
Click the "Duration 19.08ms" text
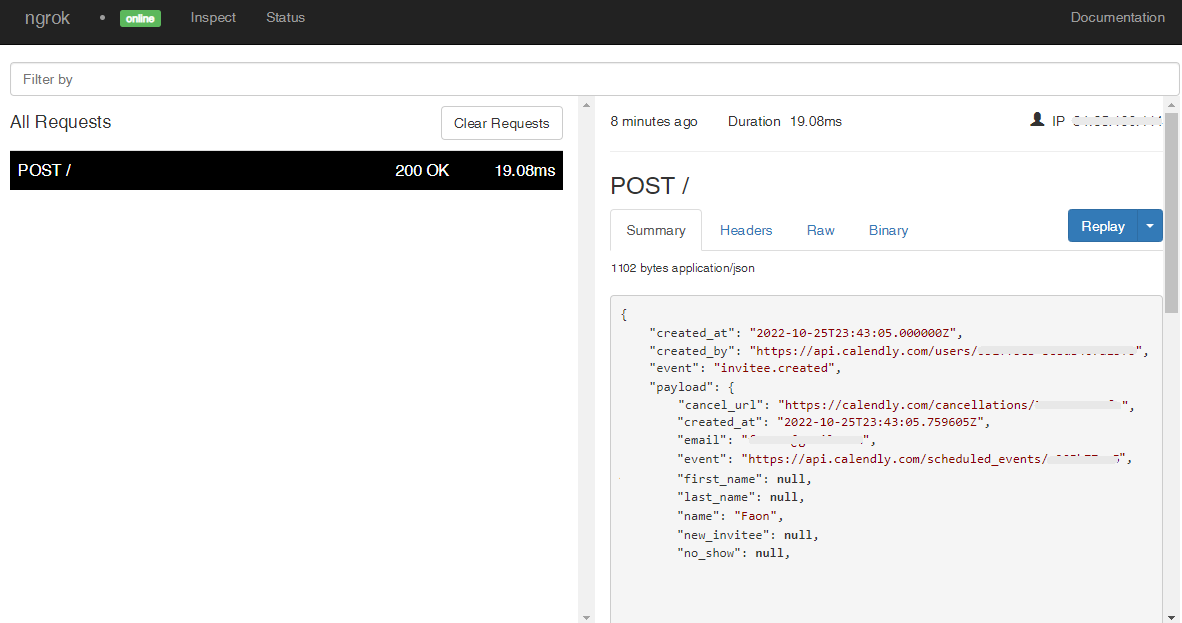785,121
